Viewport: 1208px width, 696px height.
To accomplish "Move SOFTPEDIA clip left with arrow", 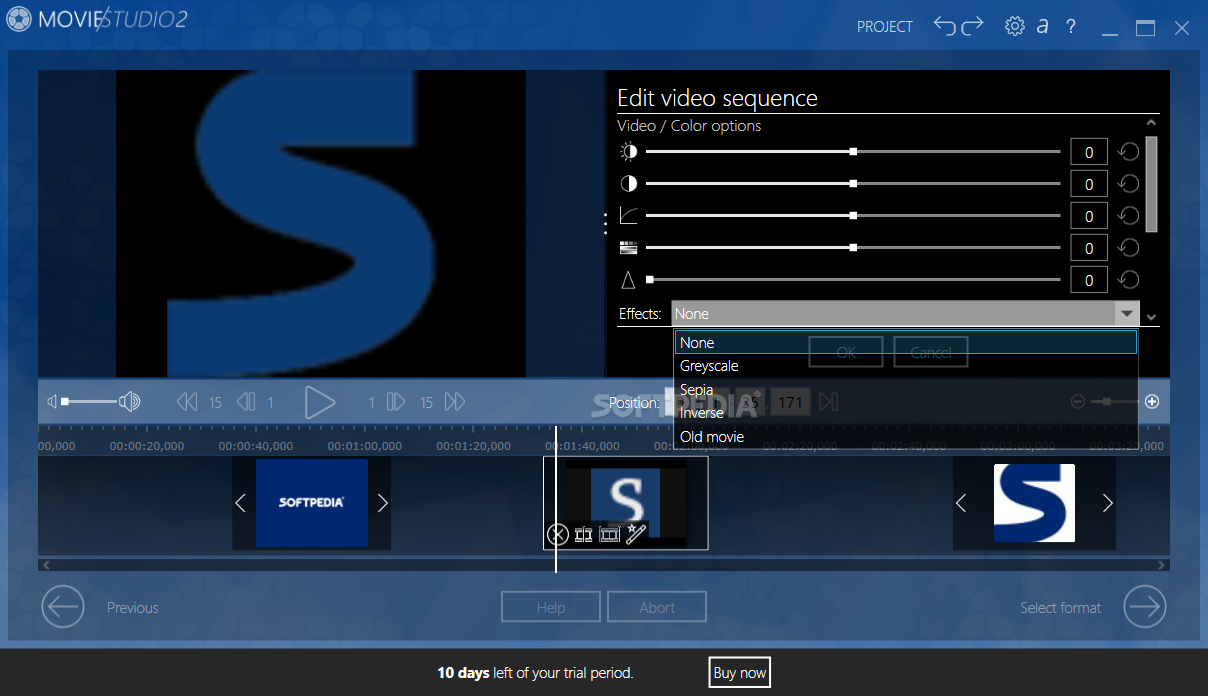I will (240, 504).
